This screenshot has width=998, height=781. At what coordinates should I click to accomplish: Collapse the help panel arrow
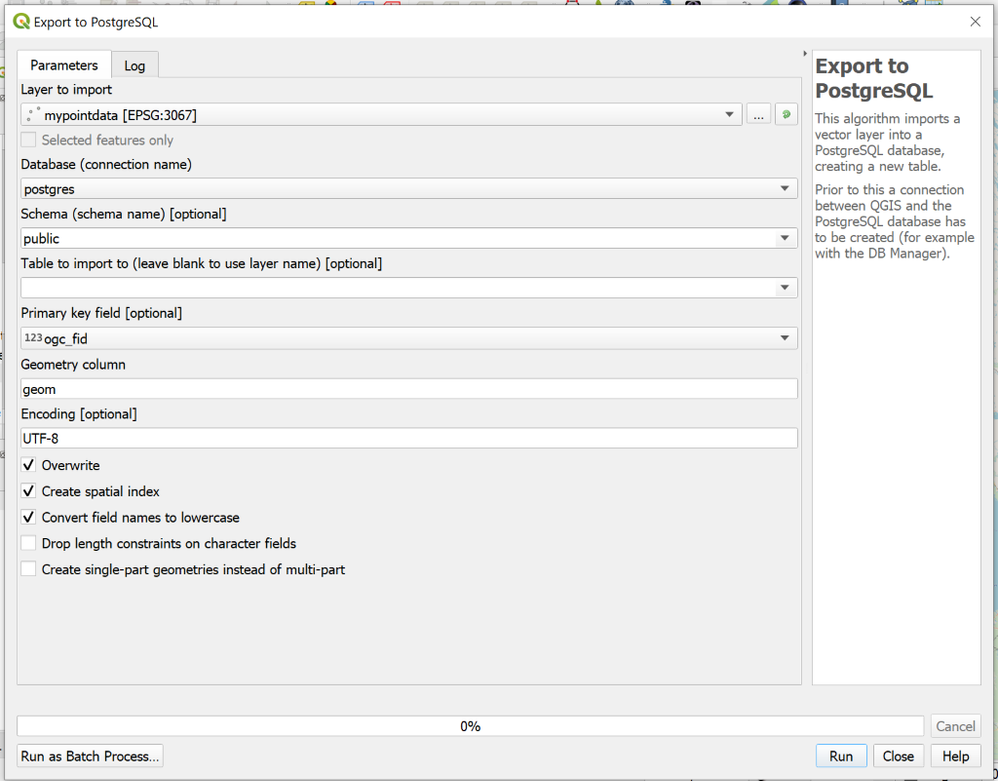click(x=805, y=54)
